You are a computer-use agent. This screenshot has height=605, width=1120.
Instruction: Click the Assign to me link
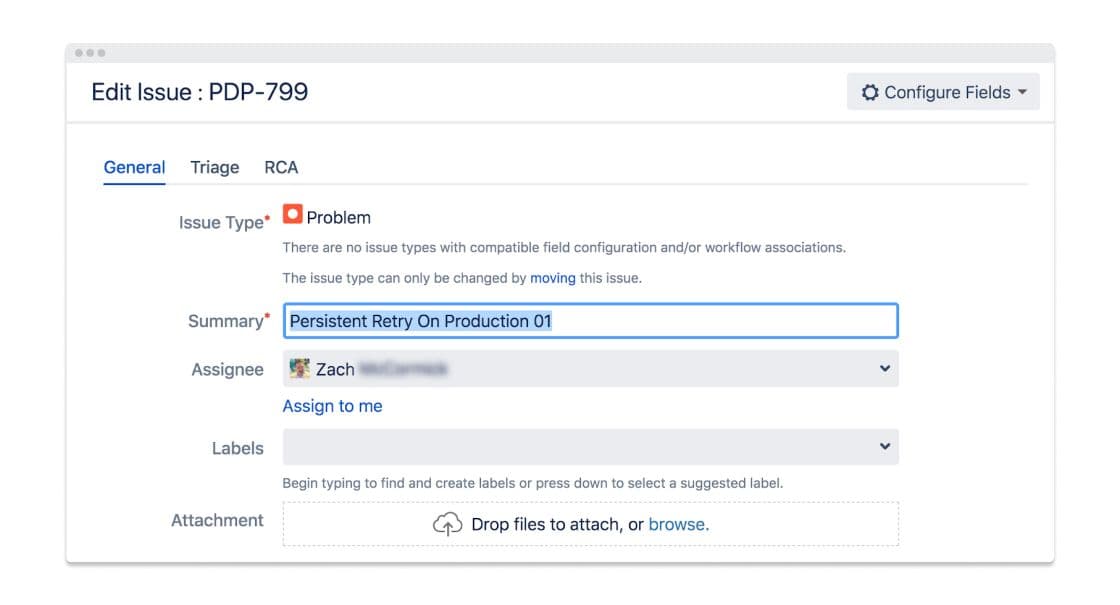coord(332,406)
